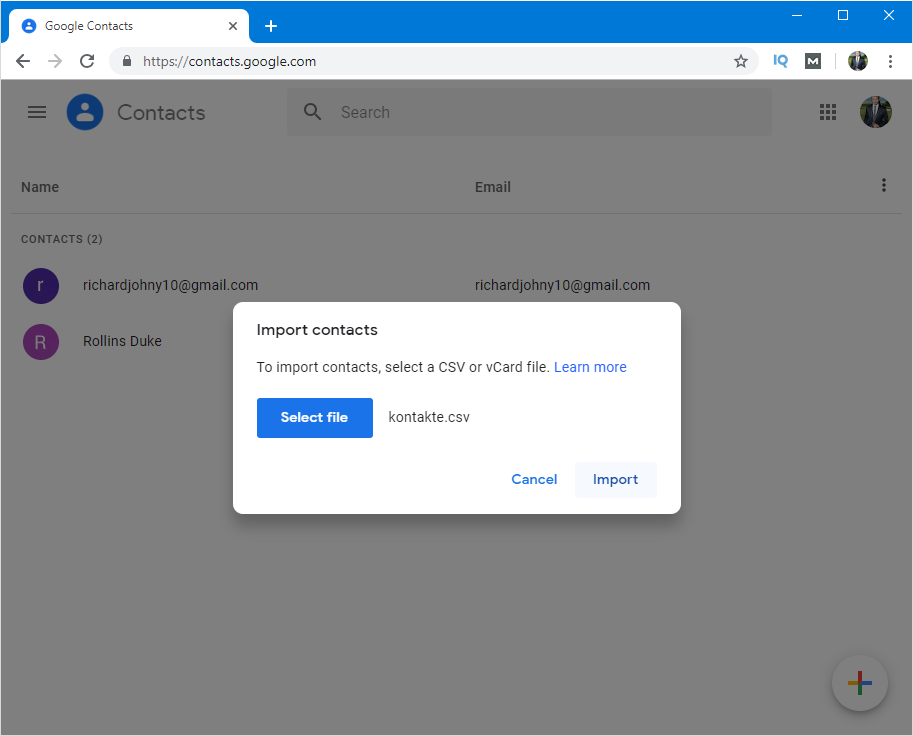This screenshot has width=913, height=736.
Task: Click the create contact plus button
Action: (x=859, y=683)
